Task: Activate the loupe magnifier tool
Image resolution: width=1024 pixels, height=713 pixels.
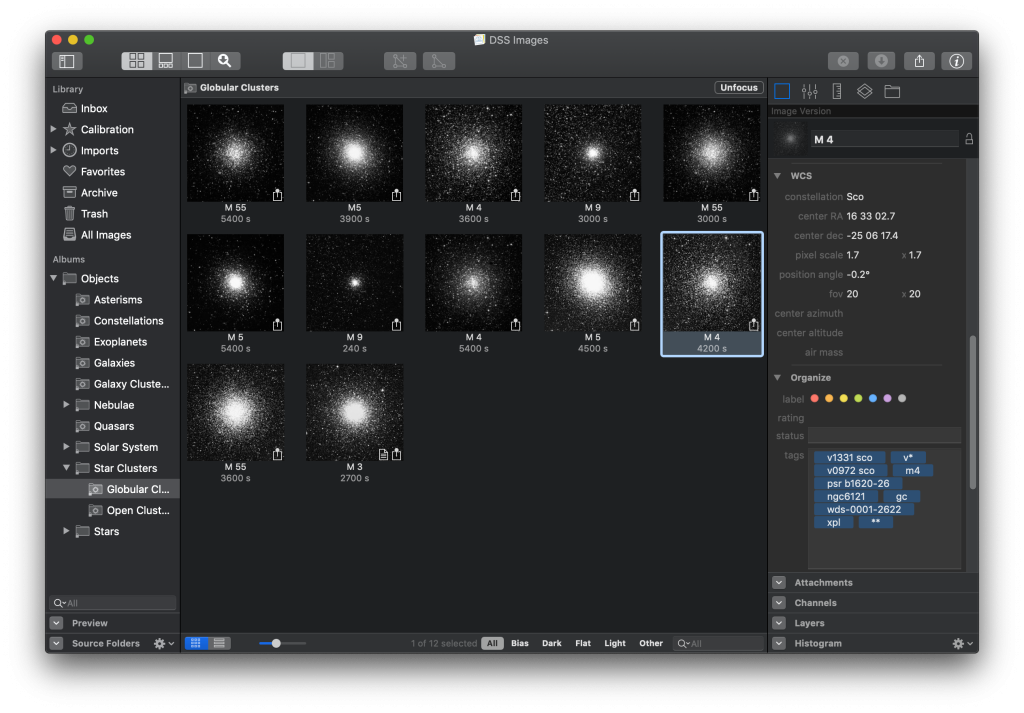Action: [225, 60]
